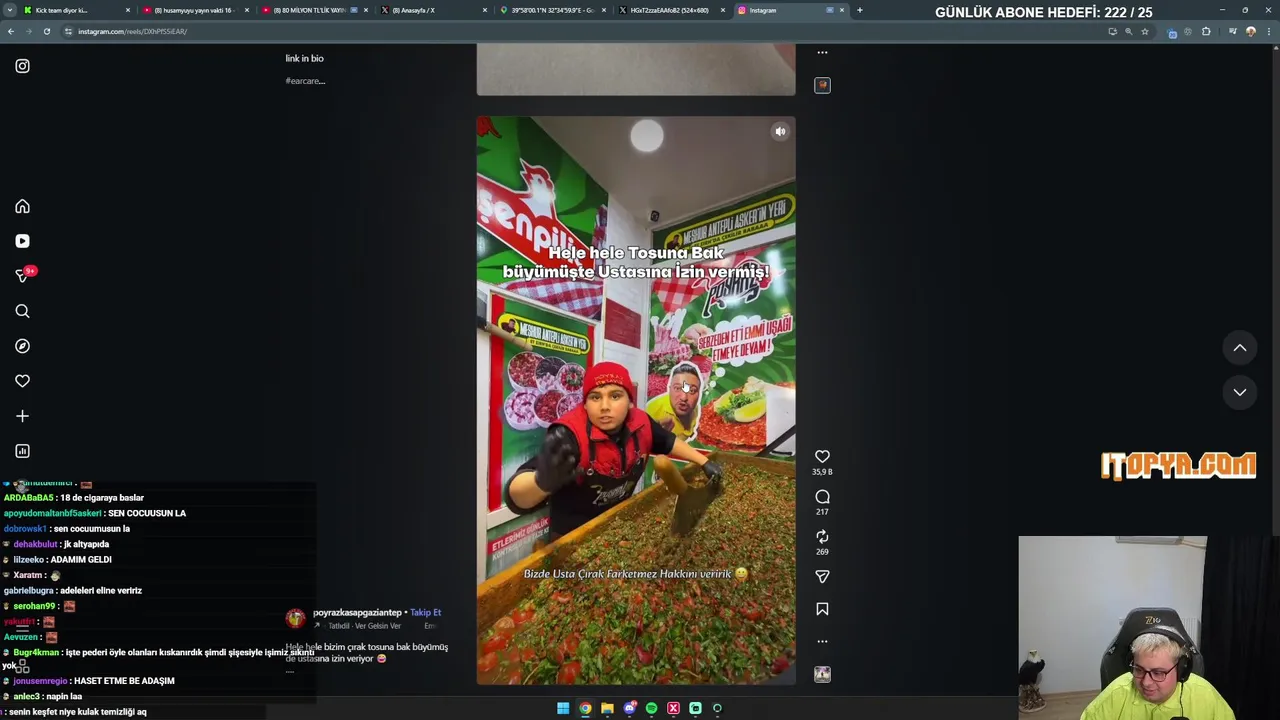This screenshot has width=1280, height=720.
Task: Expand the truncated reel caption dots
Action: pyautogui.click(x=289, y=672)
